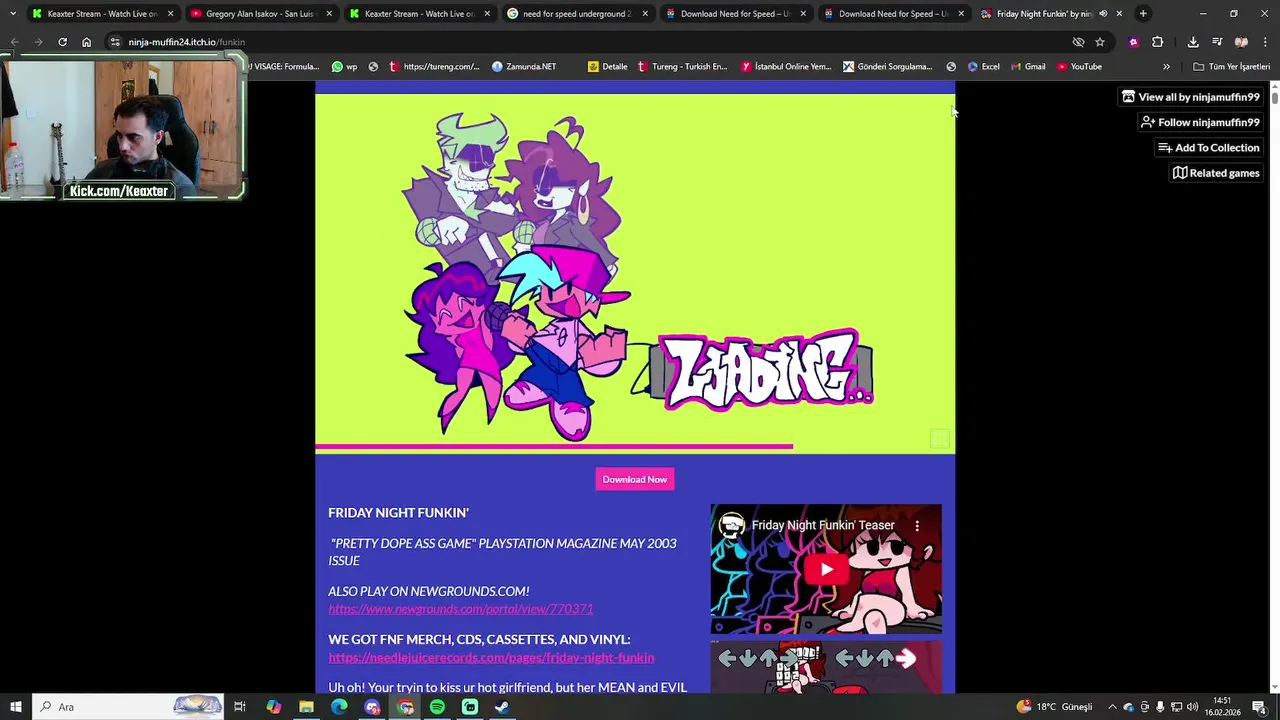Open Steam from the taskbar
This screenshot has height=720, width=1280.
point(502,707)
